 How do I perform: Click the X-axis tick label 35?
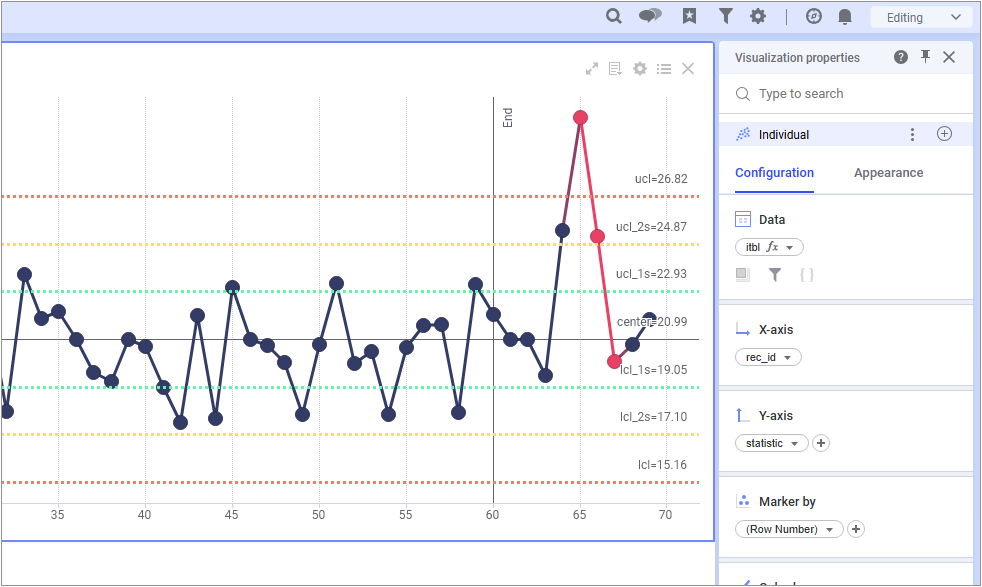point(58,515)
